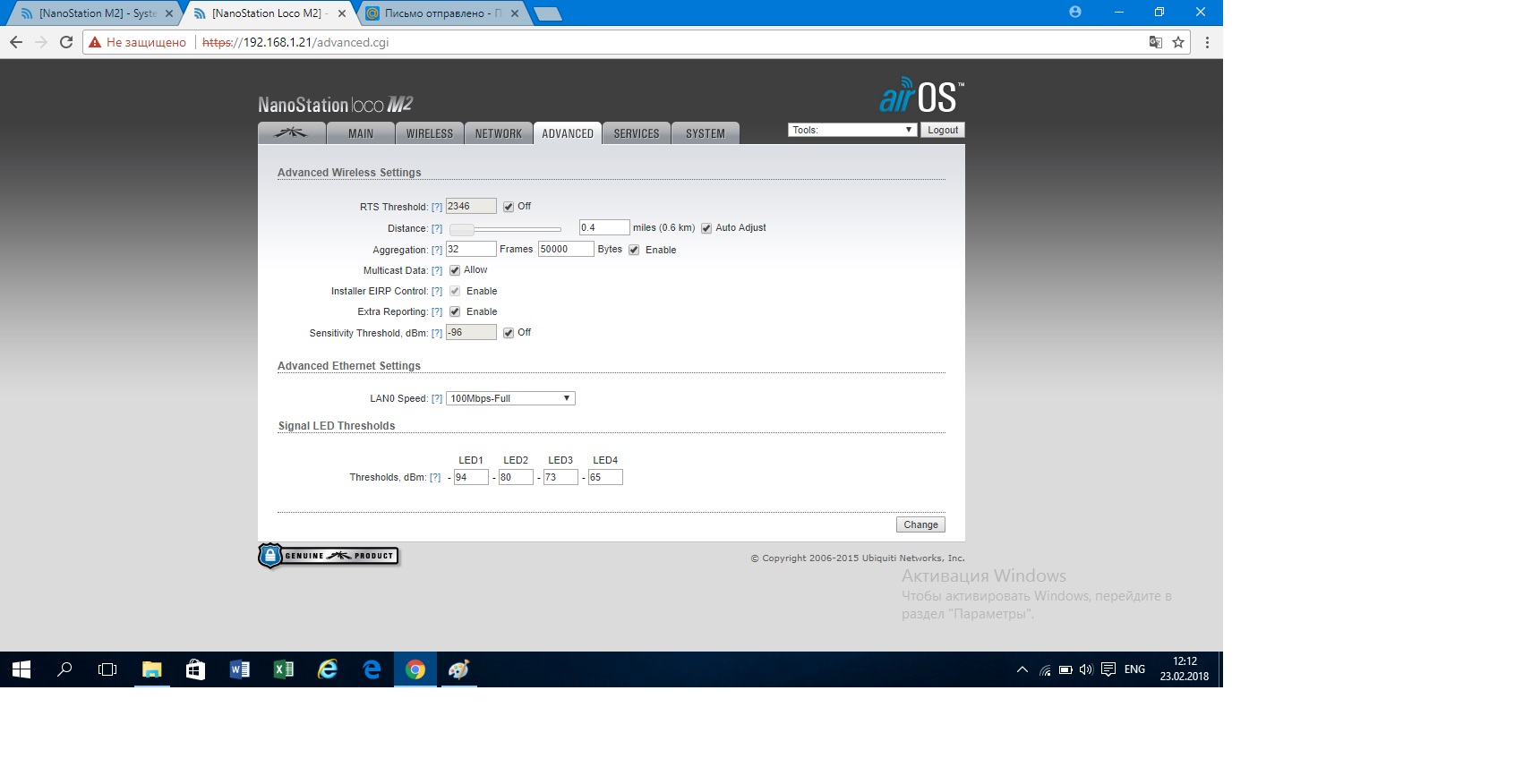Viewport: 1540px width, 784px height.
Task: Open Excel from taskbar
Action: [x=283, y=669]
